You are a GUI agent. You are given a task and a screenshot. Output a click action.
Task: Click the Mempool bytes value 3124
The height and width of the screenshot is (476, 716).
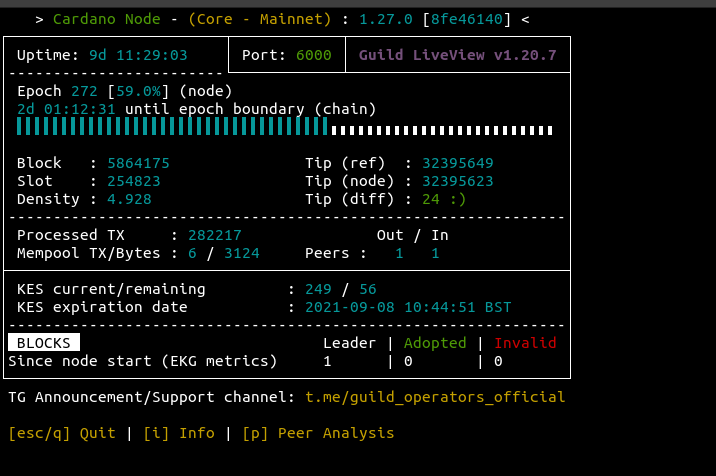242,253
